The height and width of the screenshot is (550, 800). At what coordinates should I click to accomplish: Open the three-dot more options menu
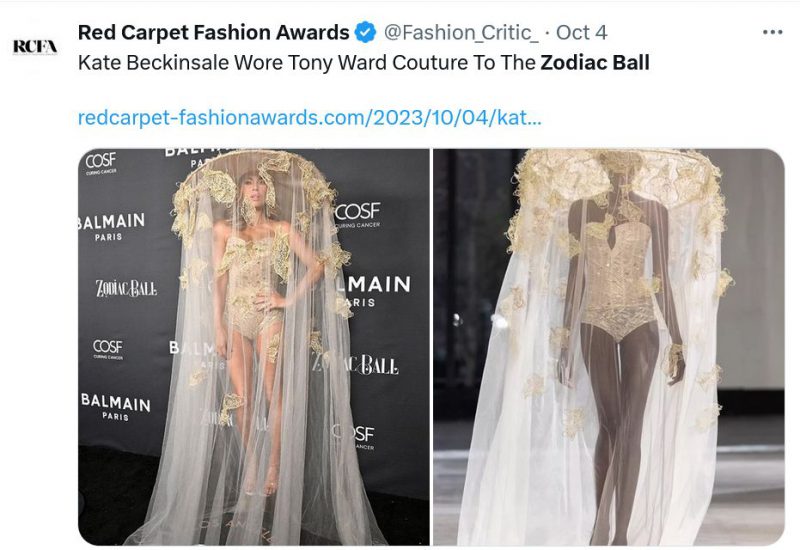click(x=772, y=32)
